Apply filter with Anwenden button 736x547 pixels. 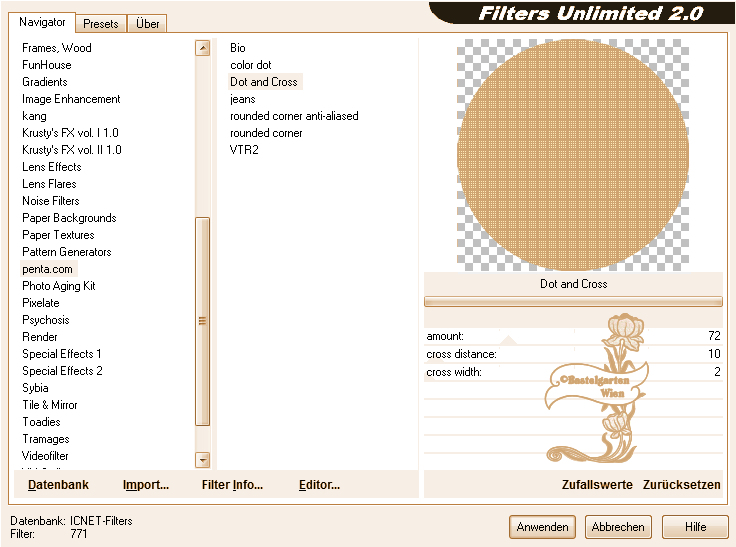pyautogui.click(x=542, y=527)
